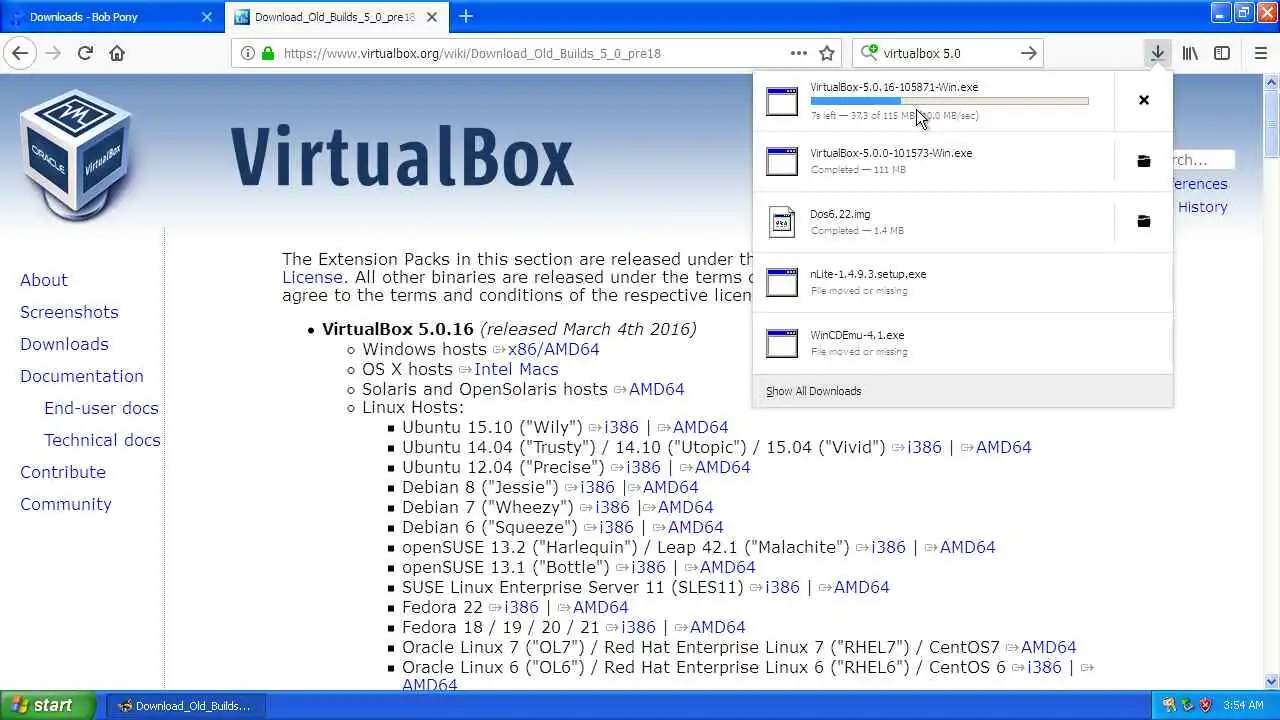Open End-user docs link
This screenshot has width=1280, height=720.
(101, 408)
